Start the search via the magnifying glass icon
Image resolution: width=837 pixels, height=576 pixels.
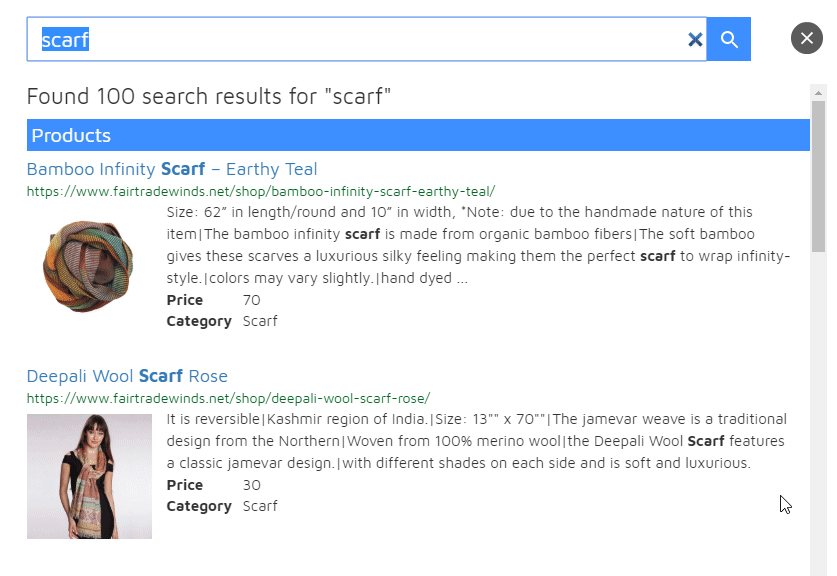coord(727,39)
